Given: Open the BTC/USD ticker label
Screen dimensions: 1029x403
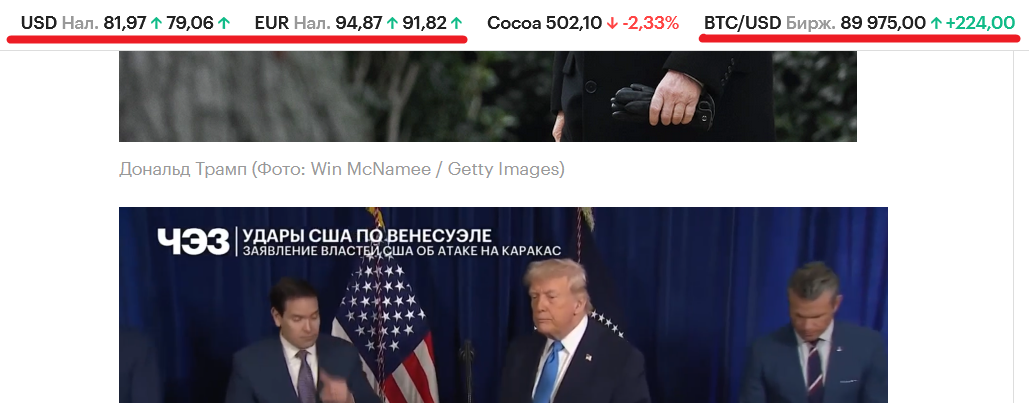Looking at the screenshot, I should (x=742, y=24).
